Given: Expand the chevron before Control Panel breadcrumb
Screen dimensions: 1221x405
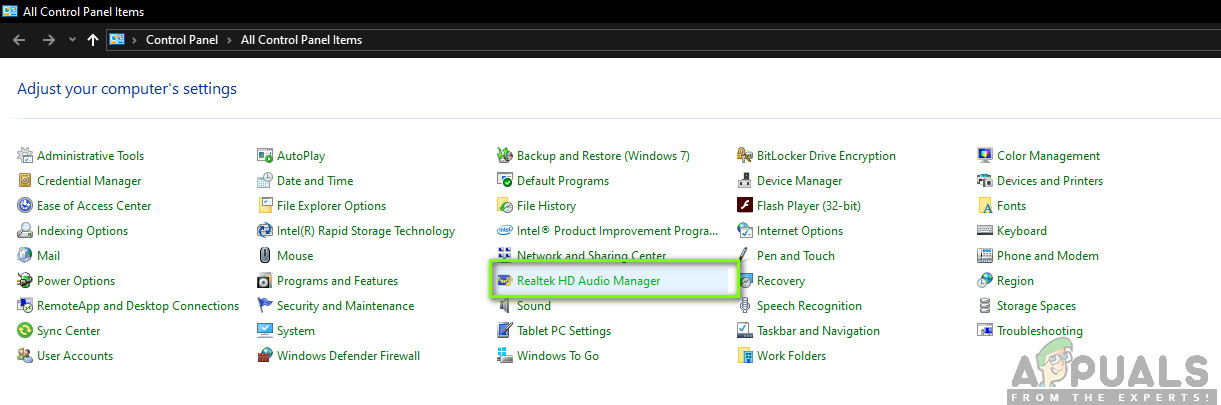Looking at the screenshot, I should coord(135,40).
